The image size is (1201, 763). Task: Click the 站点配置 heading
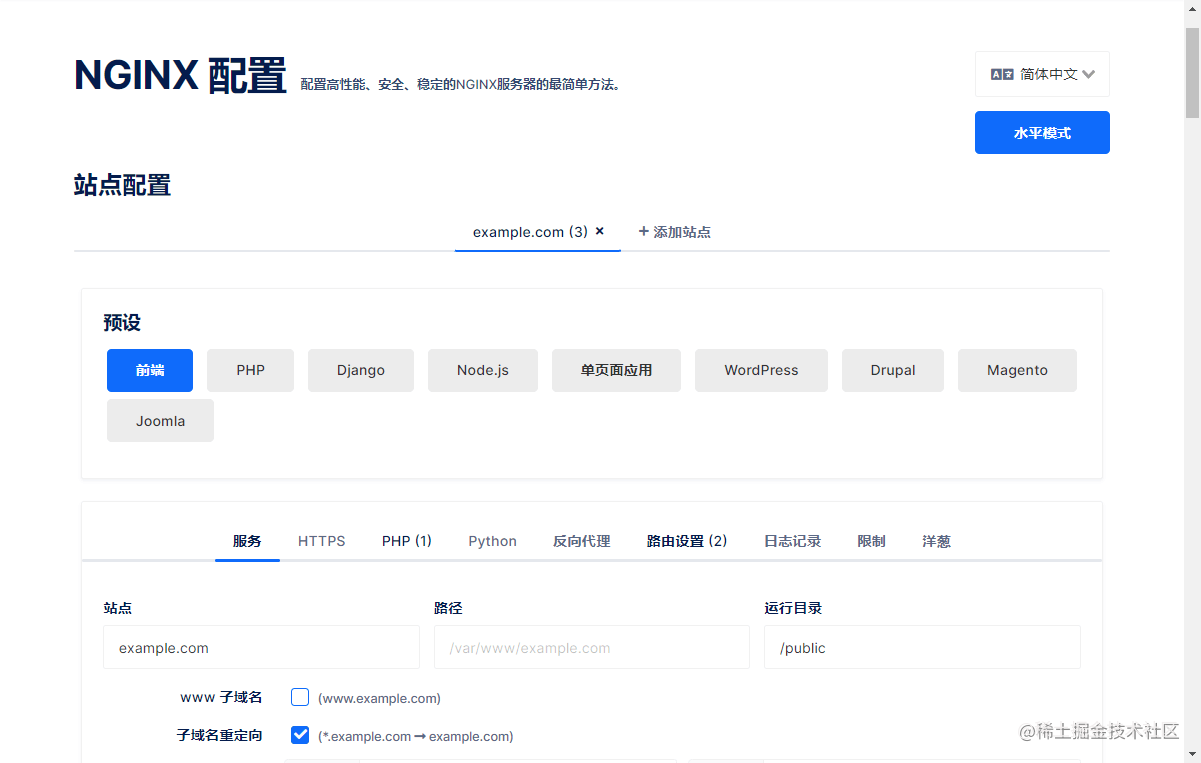coord(122,185)
